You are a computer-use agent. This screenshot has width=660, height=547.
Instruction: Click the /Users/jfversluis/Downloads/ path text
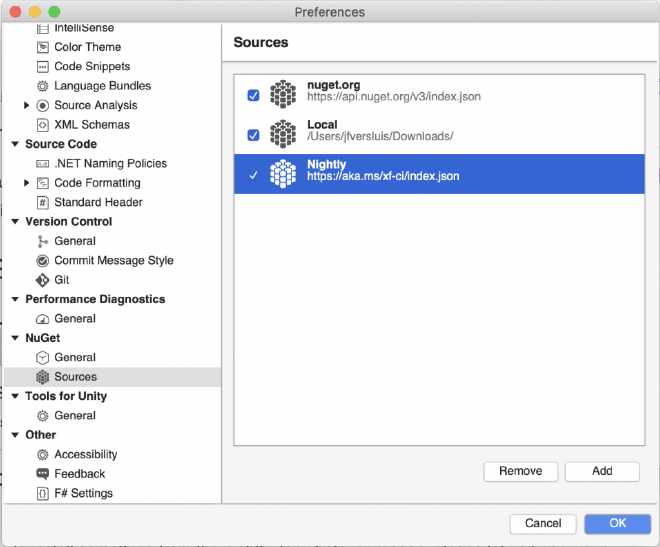click(380, 136)
